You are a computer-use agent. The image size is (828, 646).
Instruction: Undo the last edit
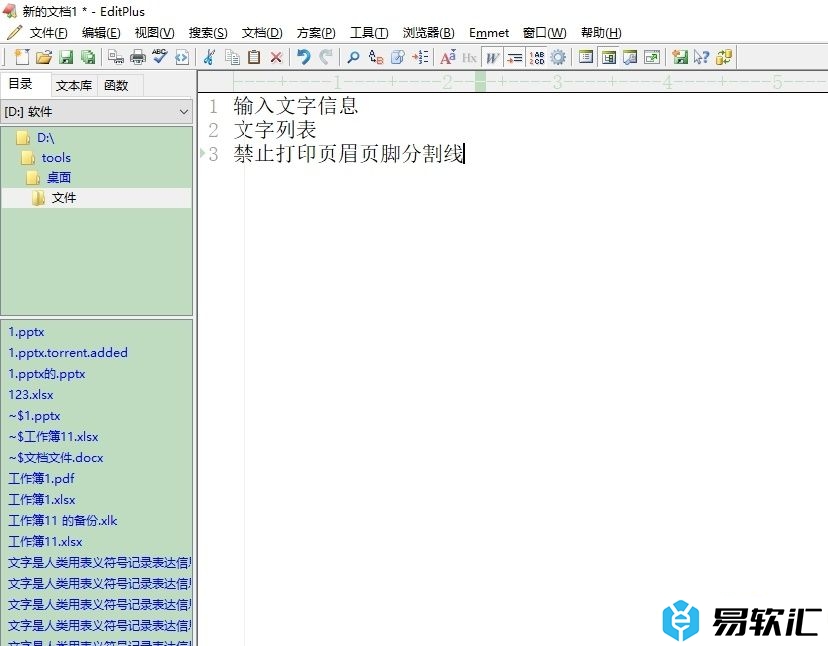pyautogui.click(x=304, y=57)
